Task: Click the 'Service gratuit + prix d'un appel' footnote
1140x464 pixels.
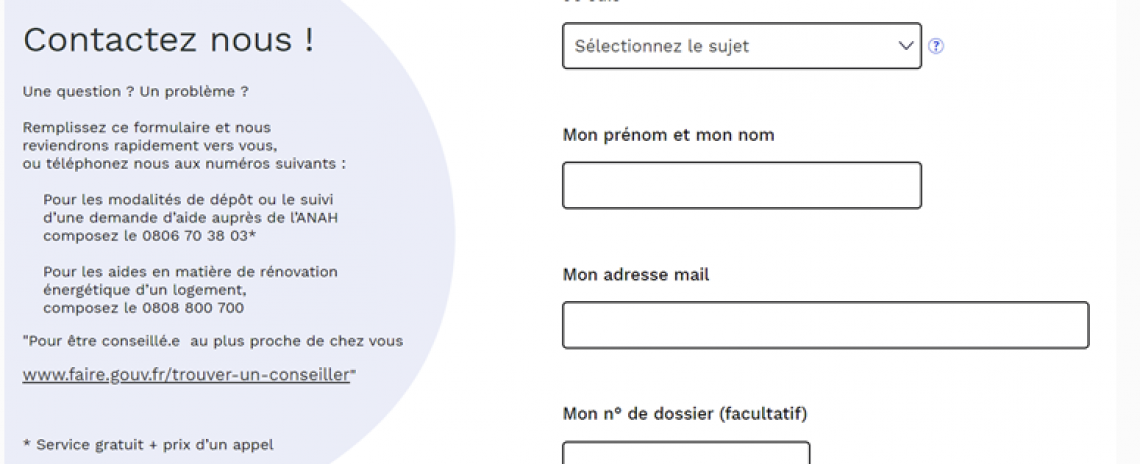Action: coord(148,444)
